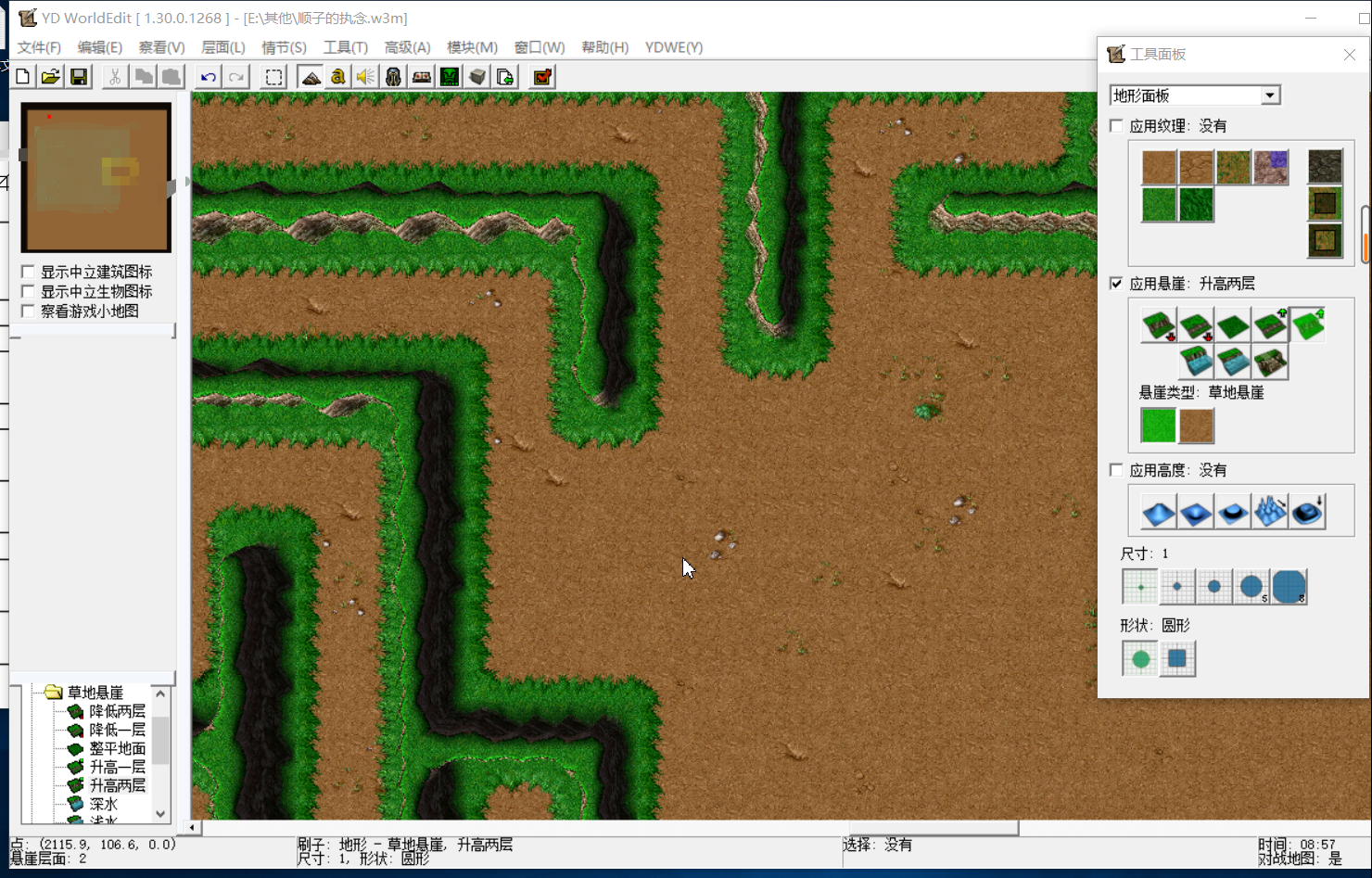Open the 模块(M) menu
Screen dimensions: 1372x878
[472, 47]
